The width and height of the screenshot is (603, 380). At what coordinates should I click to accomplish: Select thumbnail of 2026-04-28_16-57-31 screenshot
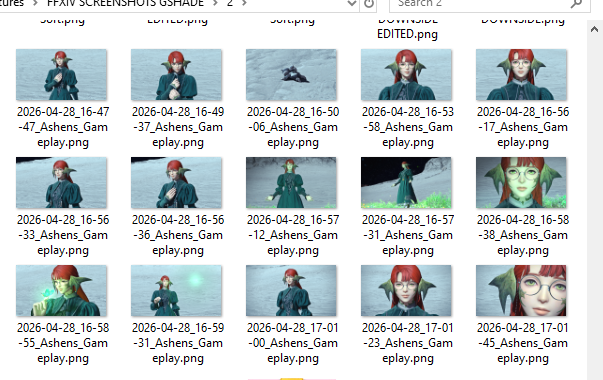406,183
